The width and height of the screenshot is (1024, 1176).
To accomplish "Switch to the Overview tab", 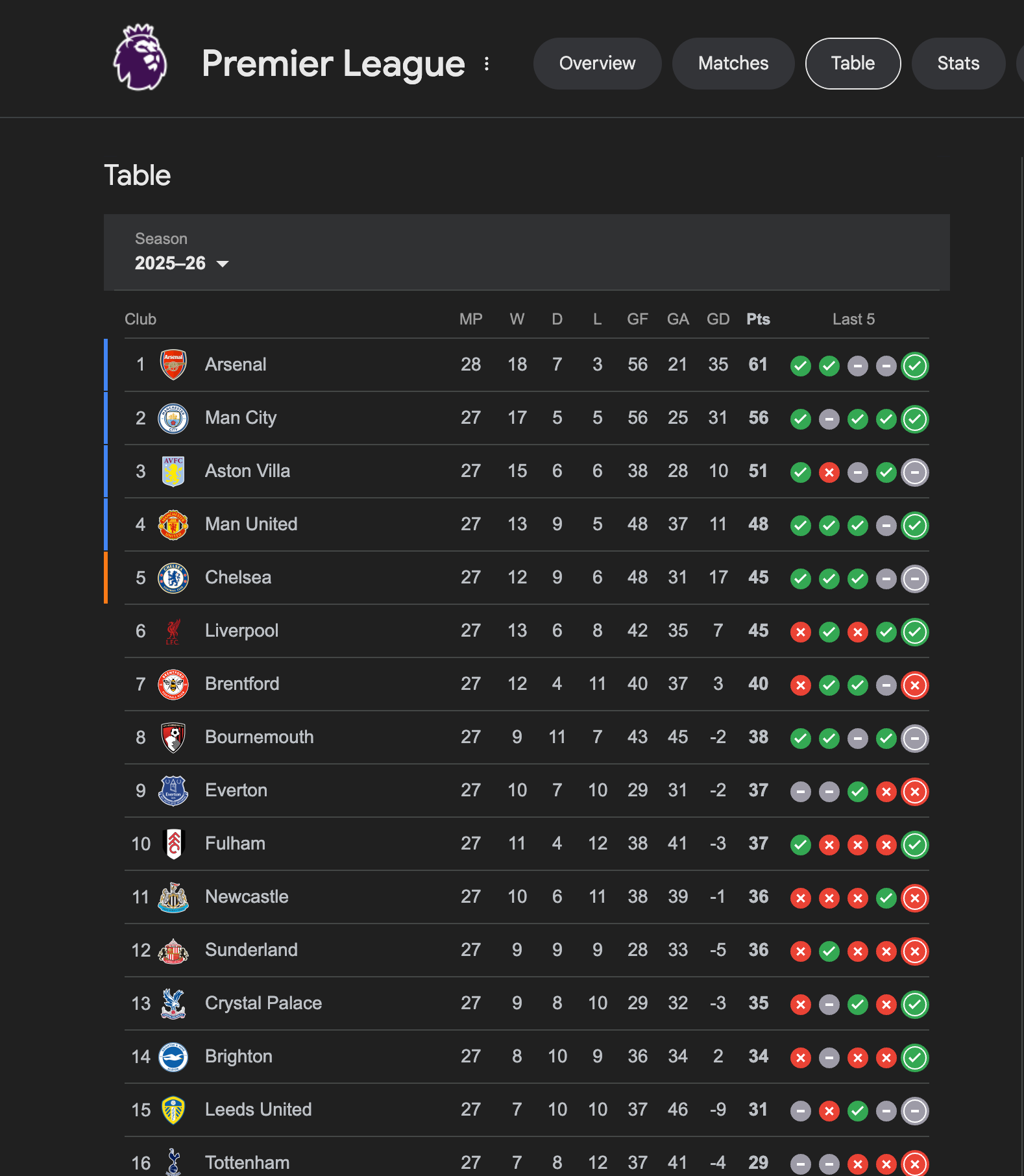I will pos(597,63).
